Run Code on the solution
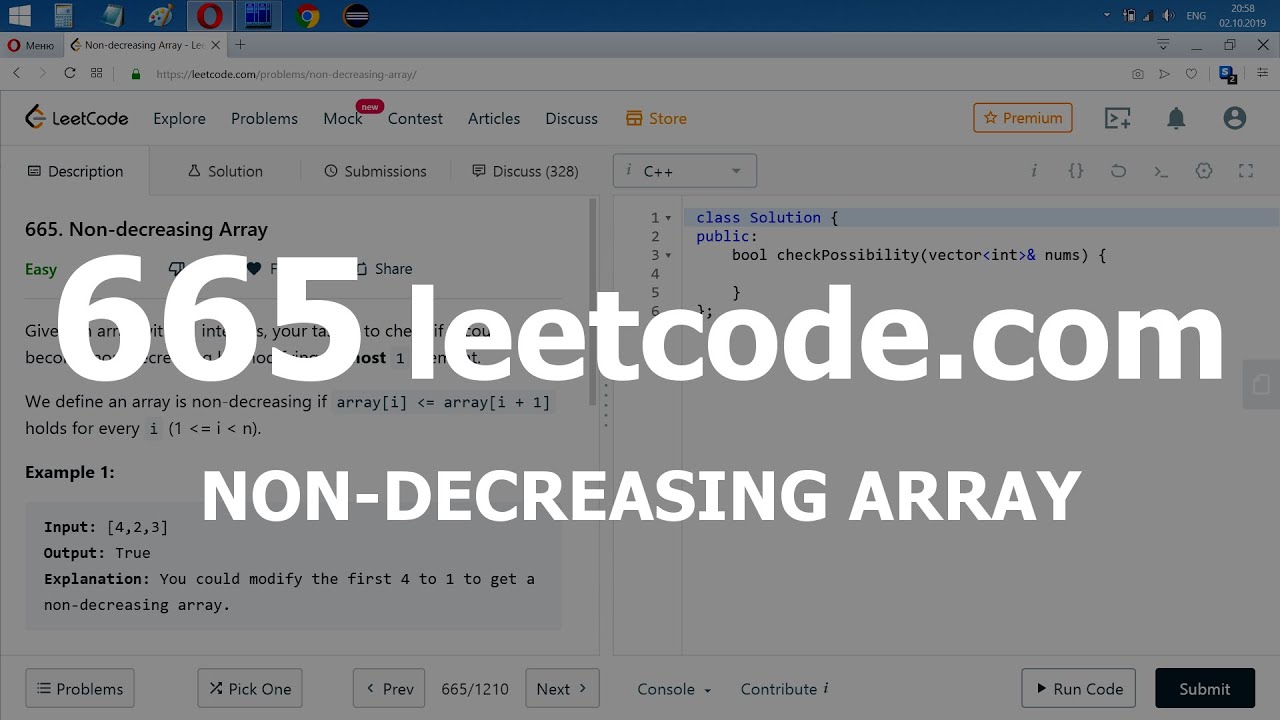 click(1078, 689)
